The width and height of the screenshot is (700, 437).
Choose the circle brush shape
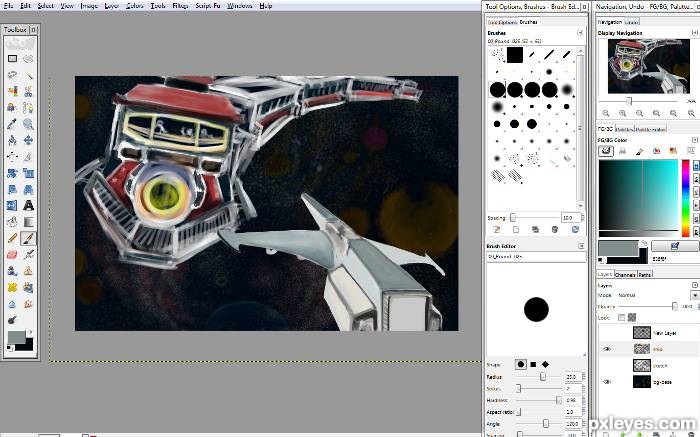pyautogui.click(x=521, y=365)
